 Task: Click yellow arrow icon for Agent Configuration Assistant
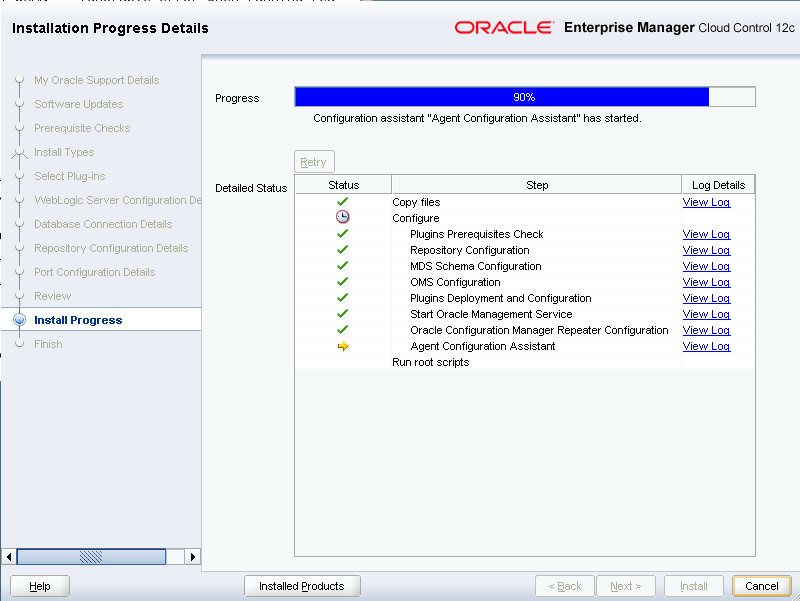click(x=343, y=346)
